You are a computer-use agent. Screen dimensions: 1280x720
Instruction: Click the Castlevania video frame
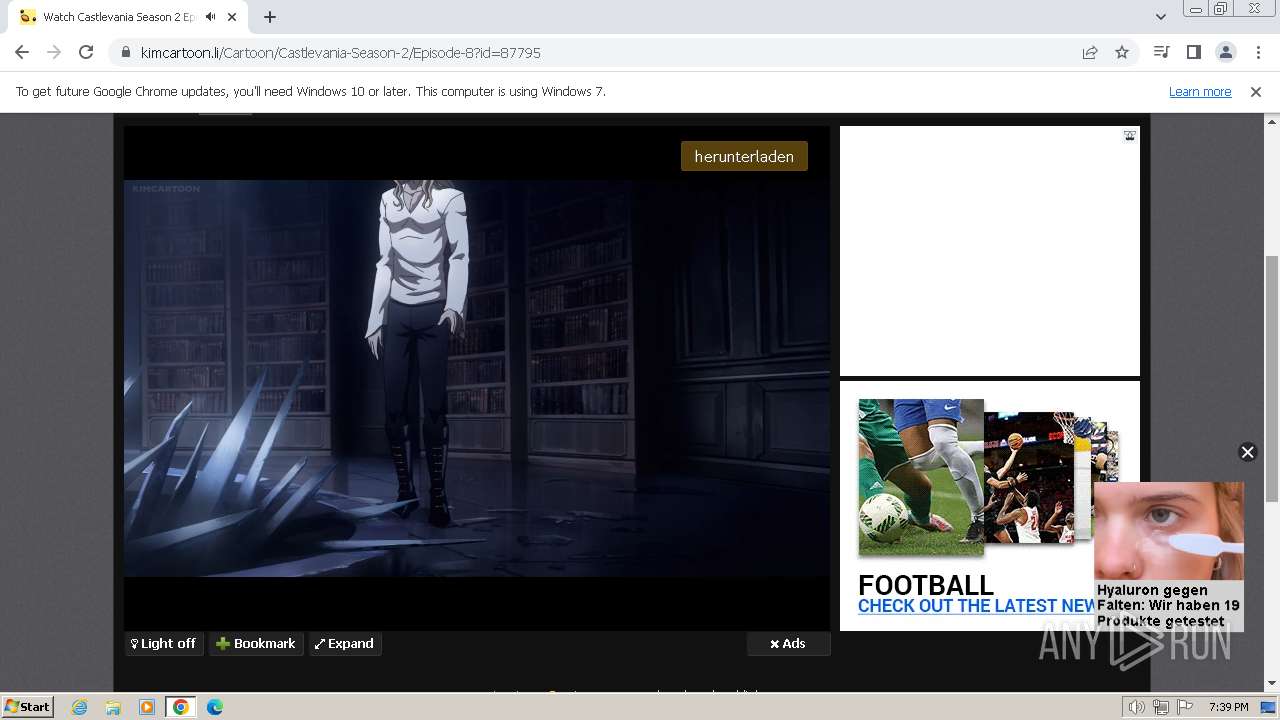(477, 378)
